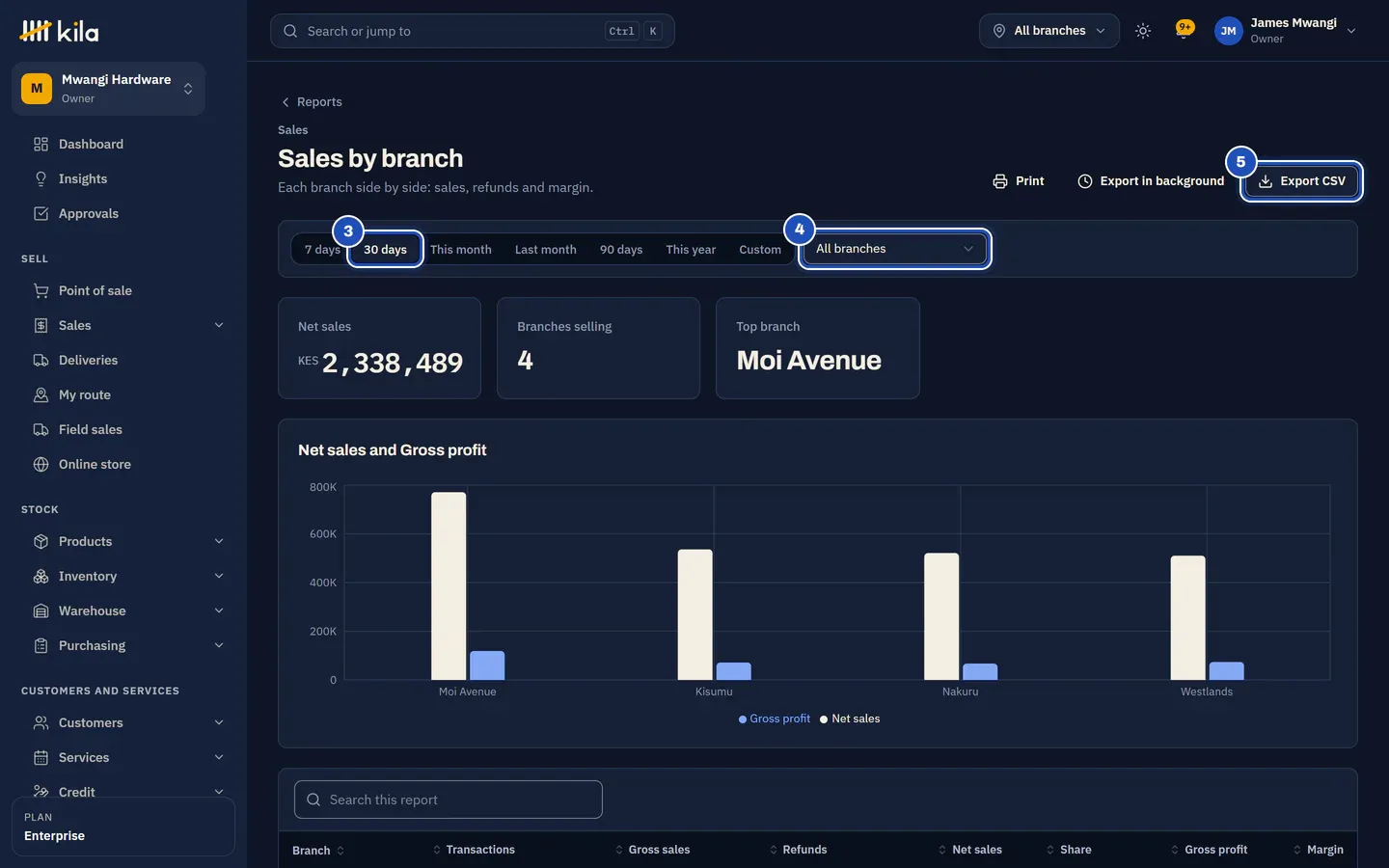Click the Sales receipt icon
The image size is (1389, 868).
click(41, 325)
